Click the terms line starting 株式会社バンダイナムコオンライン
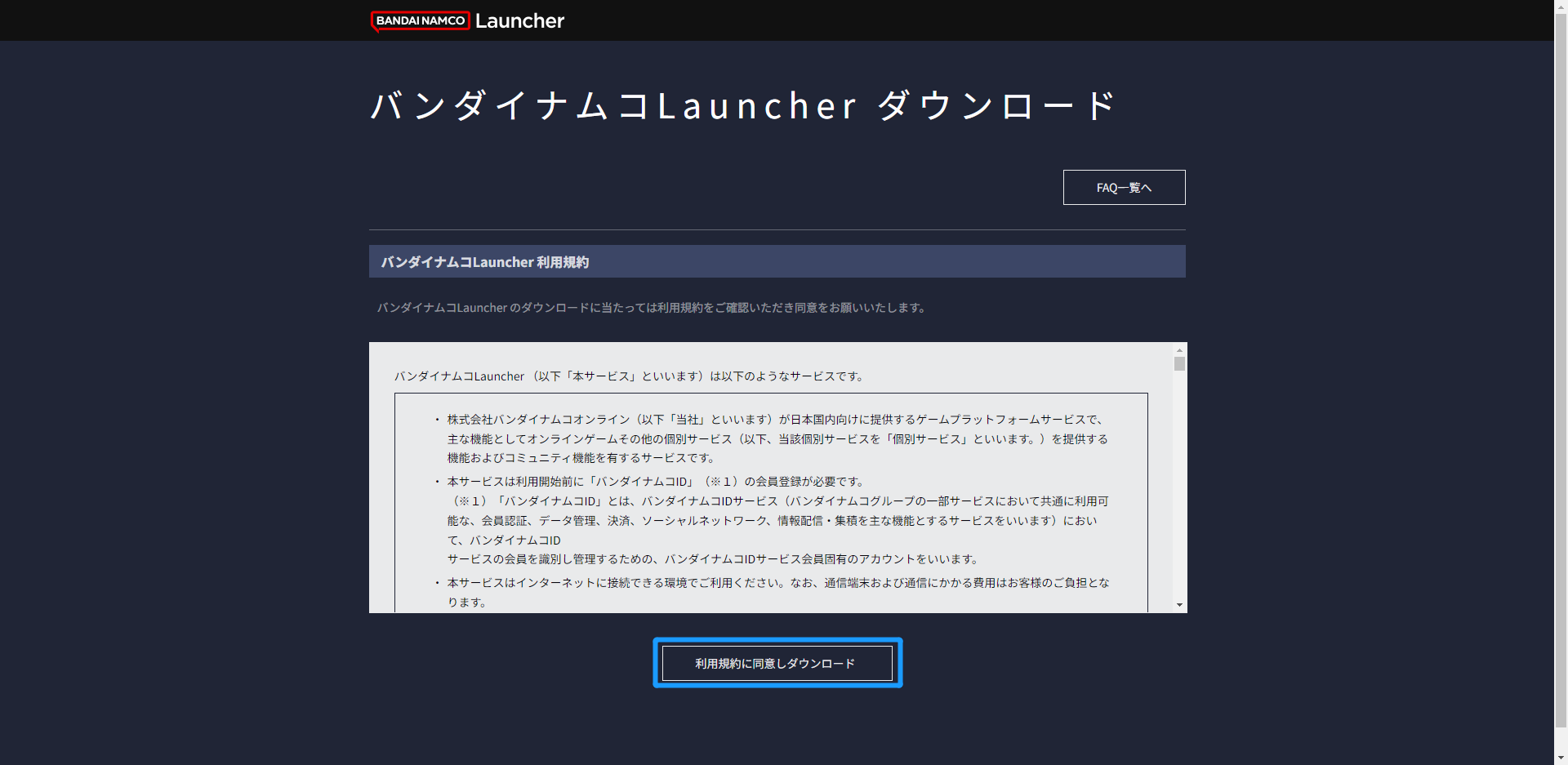Viewport: 1568px width, 765px height. point(777,420)
